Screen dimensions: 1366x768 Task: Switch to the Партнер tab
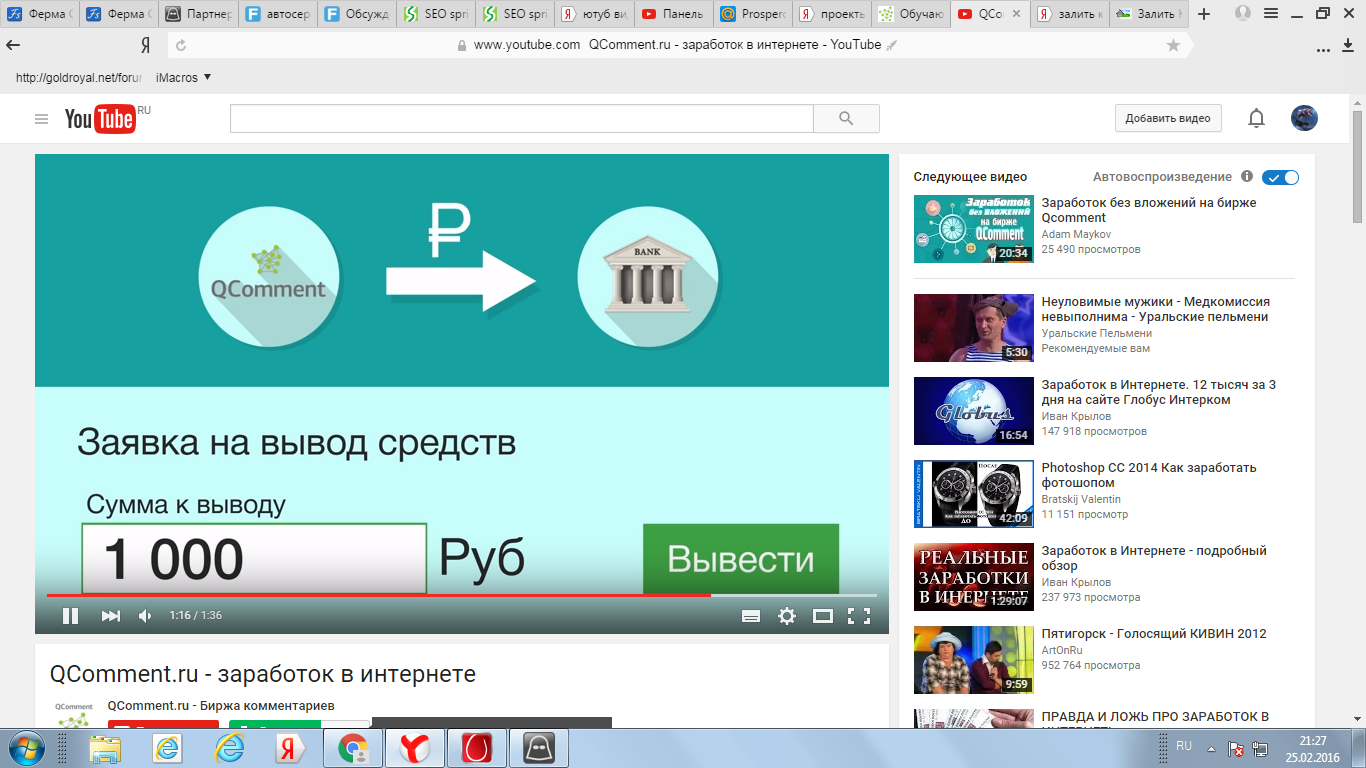pyautogui.click(x=197, y=14)
